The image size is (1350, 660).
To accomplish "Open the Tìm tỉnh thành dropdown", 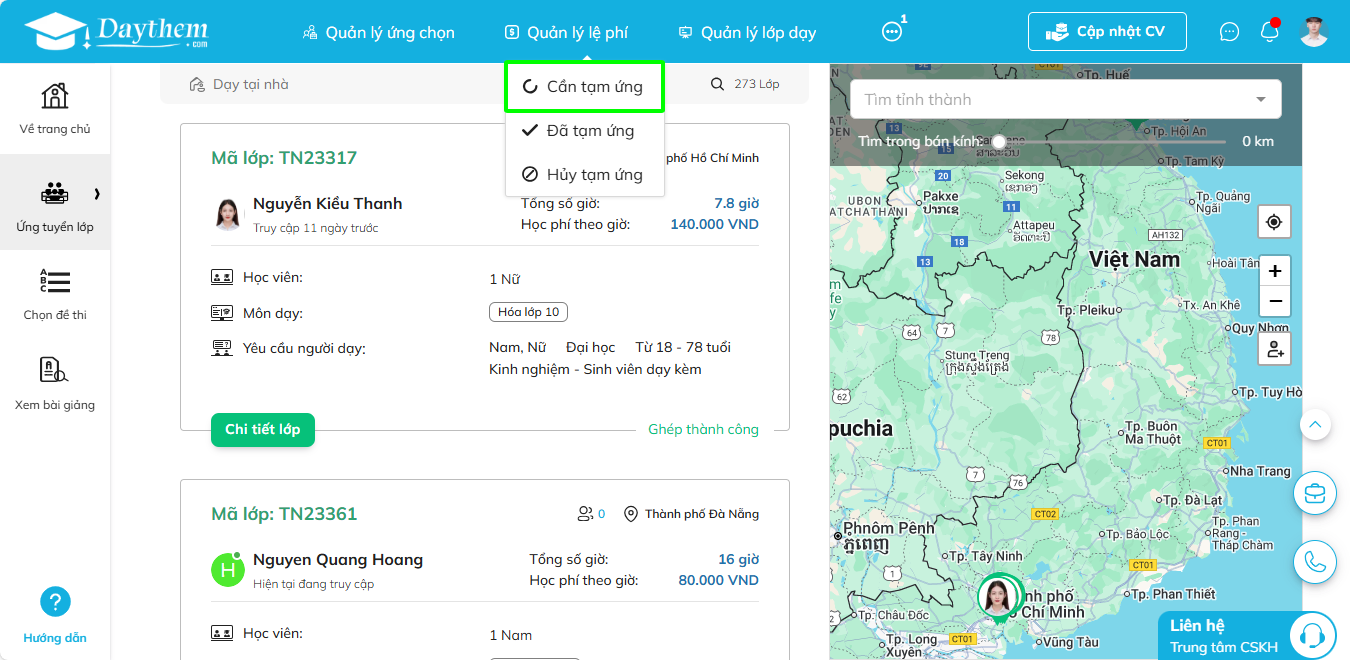I will pyautogui.click(x=1065, y=99).
